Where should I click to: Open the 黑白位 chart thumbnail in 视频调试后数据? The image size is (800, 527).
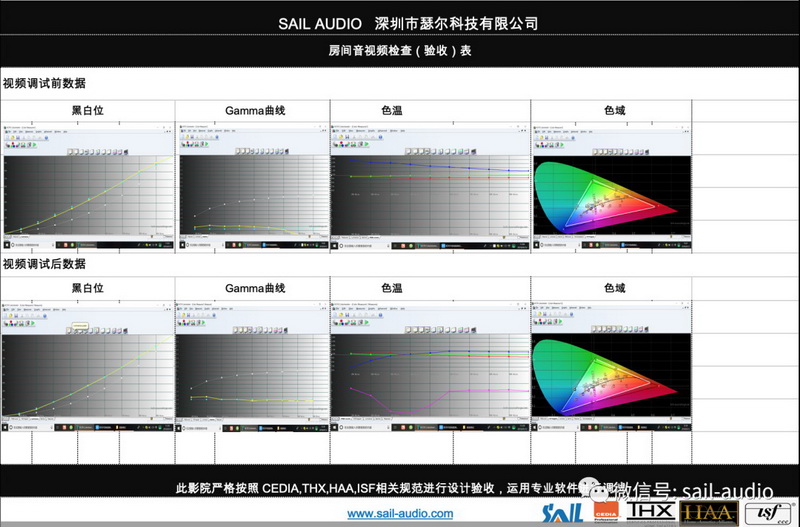[88, 366]
